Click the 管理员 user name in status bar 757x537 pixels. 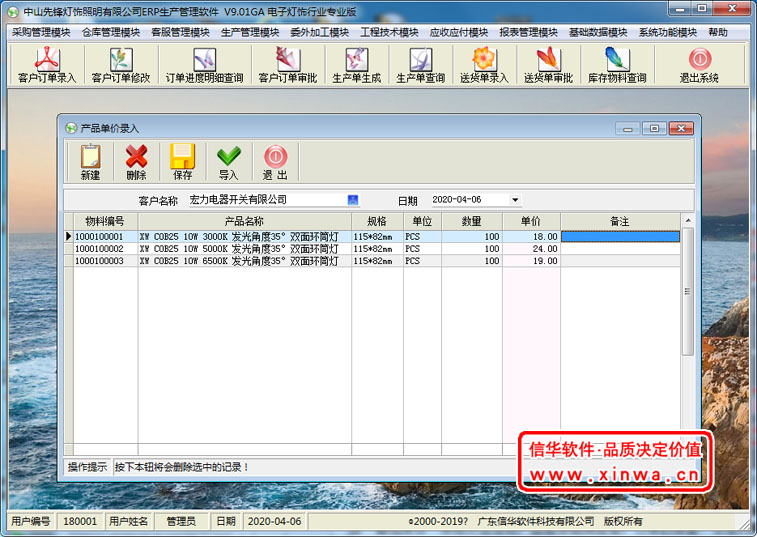pyautogui.click(x=181, y=522)
